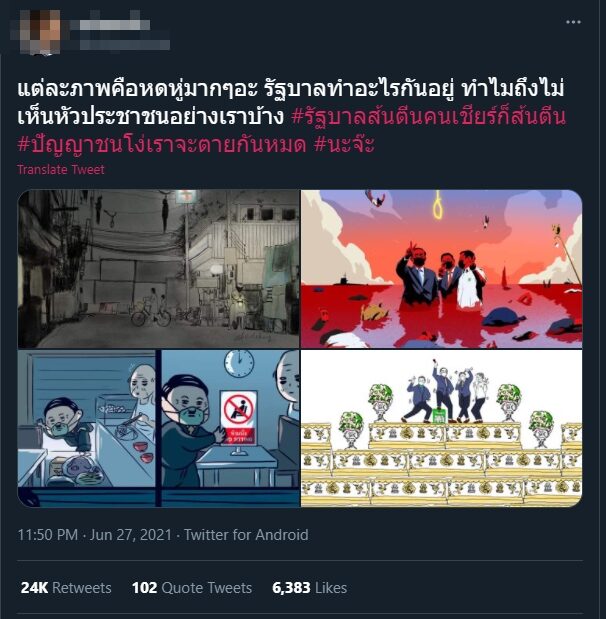Click Translate Tweet

pyautogui.click(x=61, y=170)
